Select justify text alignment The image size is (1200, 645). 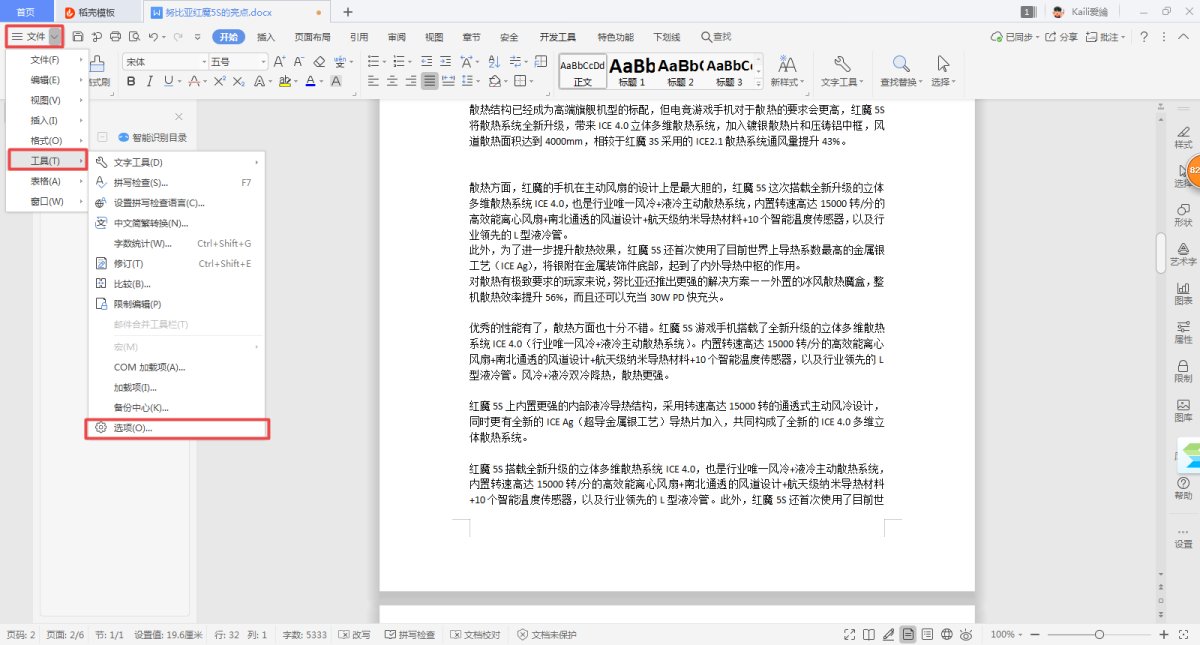coord(428,81)
